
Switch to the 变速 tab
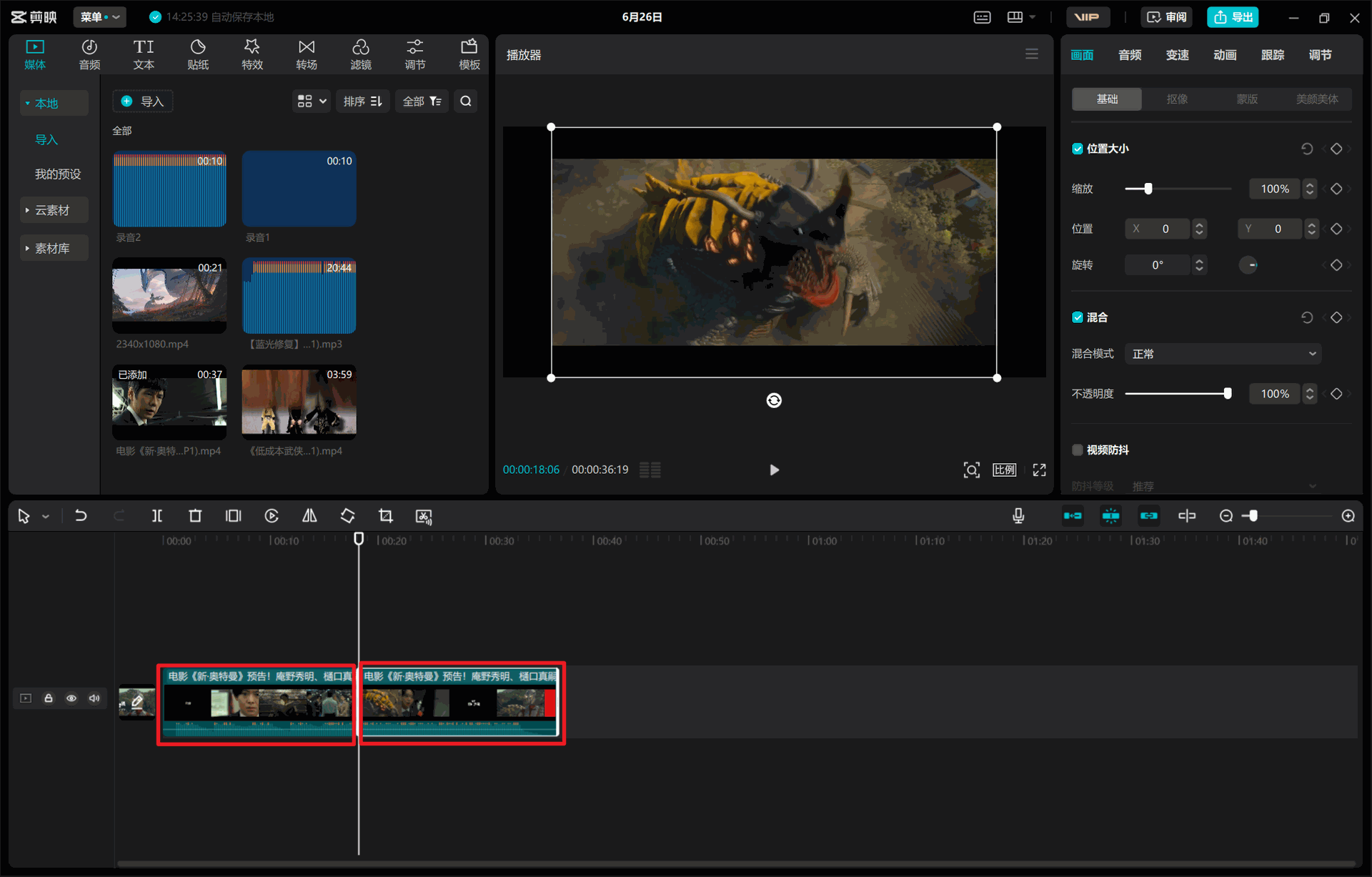coord(1178,55)
